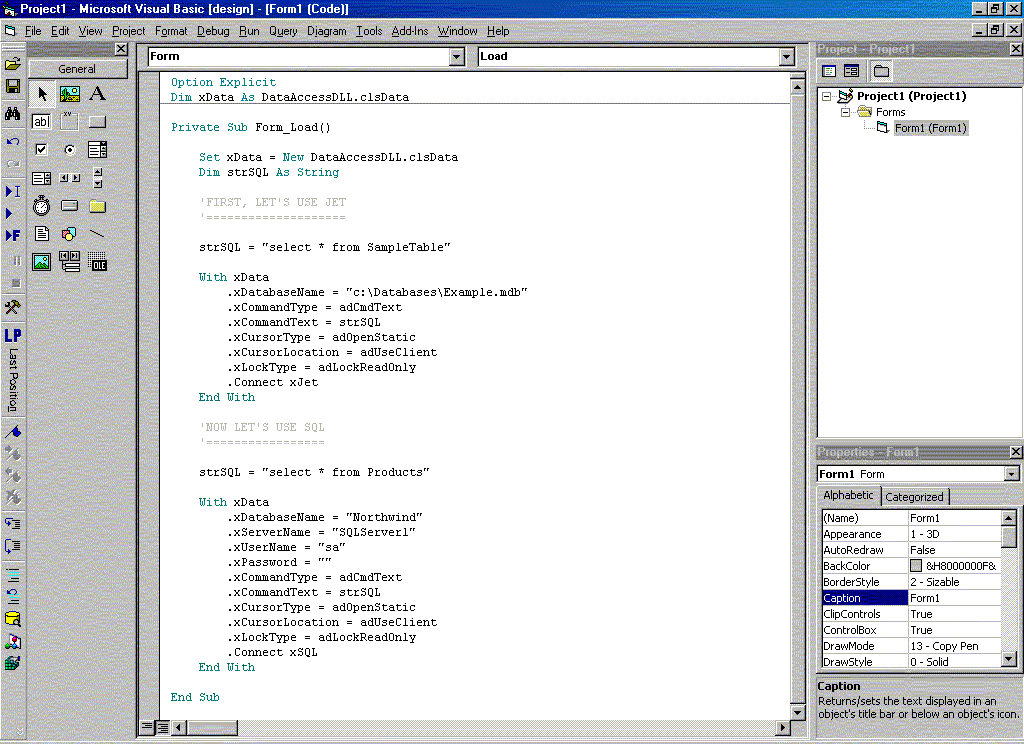The image size is (1024, 744).
Task: Open the File menu
Action: pyautogui.click(x=33, y=31)
